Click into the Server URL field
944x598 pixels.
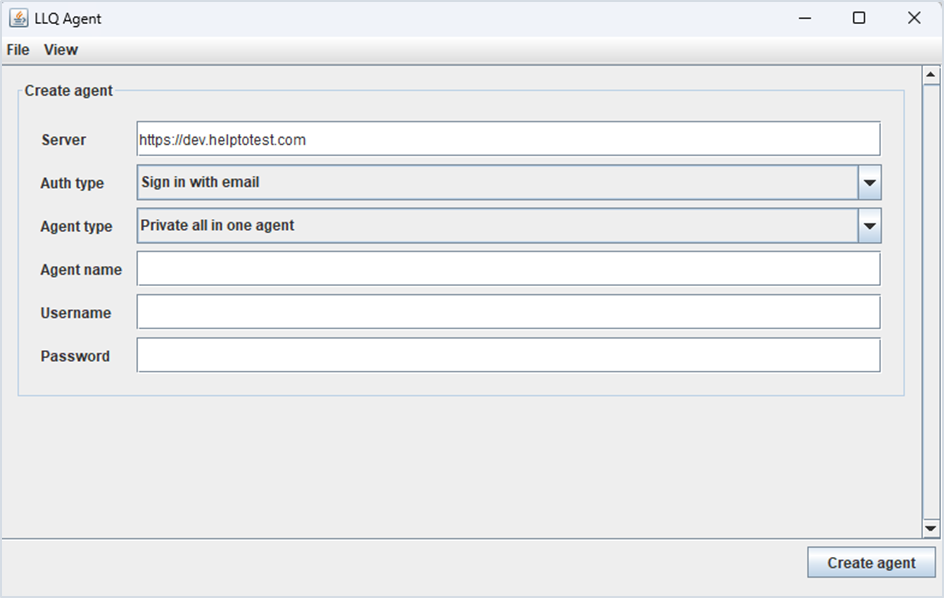(508, 140)
